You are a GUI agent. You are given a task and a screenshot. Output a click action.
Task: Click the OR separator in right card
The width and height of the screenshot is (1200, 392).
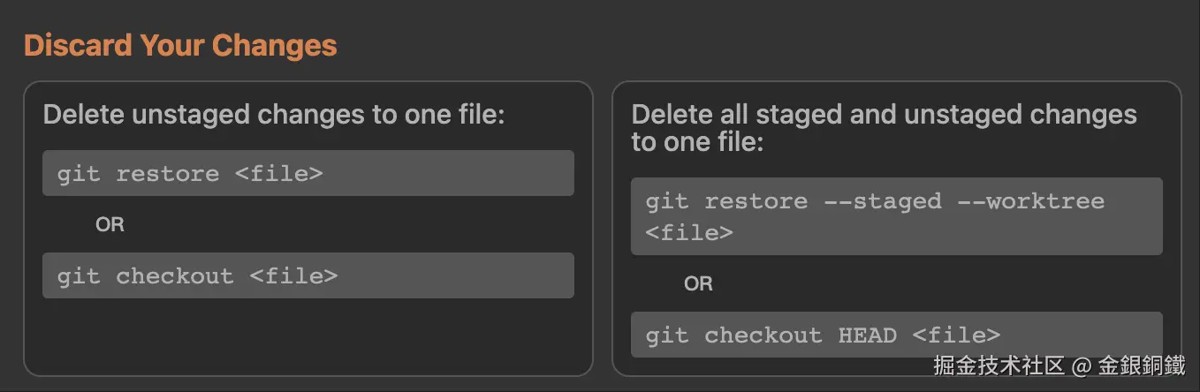[x=698, y=284]
